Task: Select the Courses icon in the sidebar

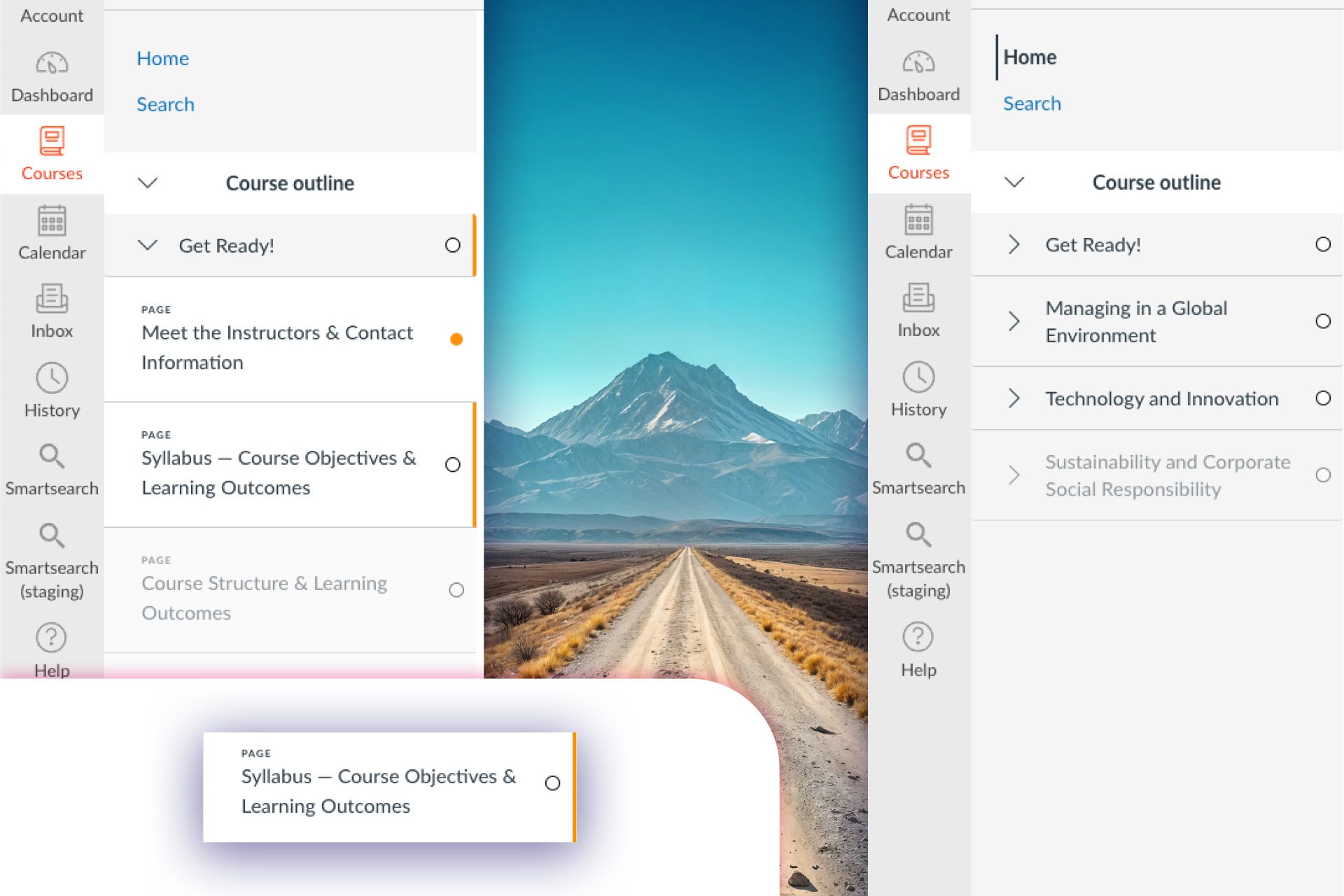Action: (51, 154)
